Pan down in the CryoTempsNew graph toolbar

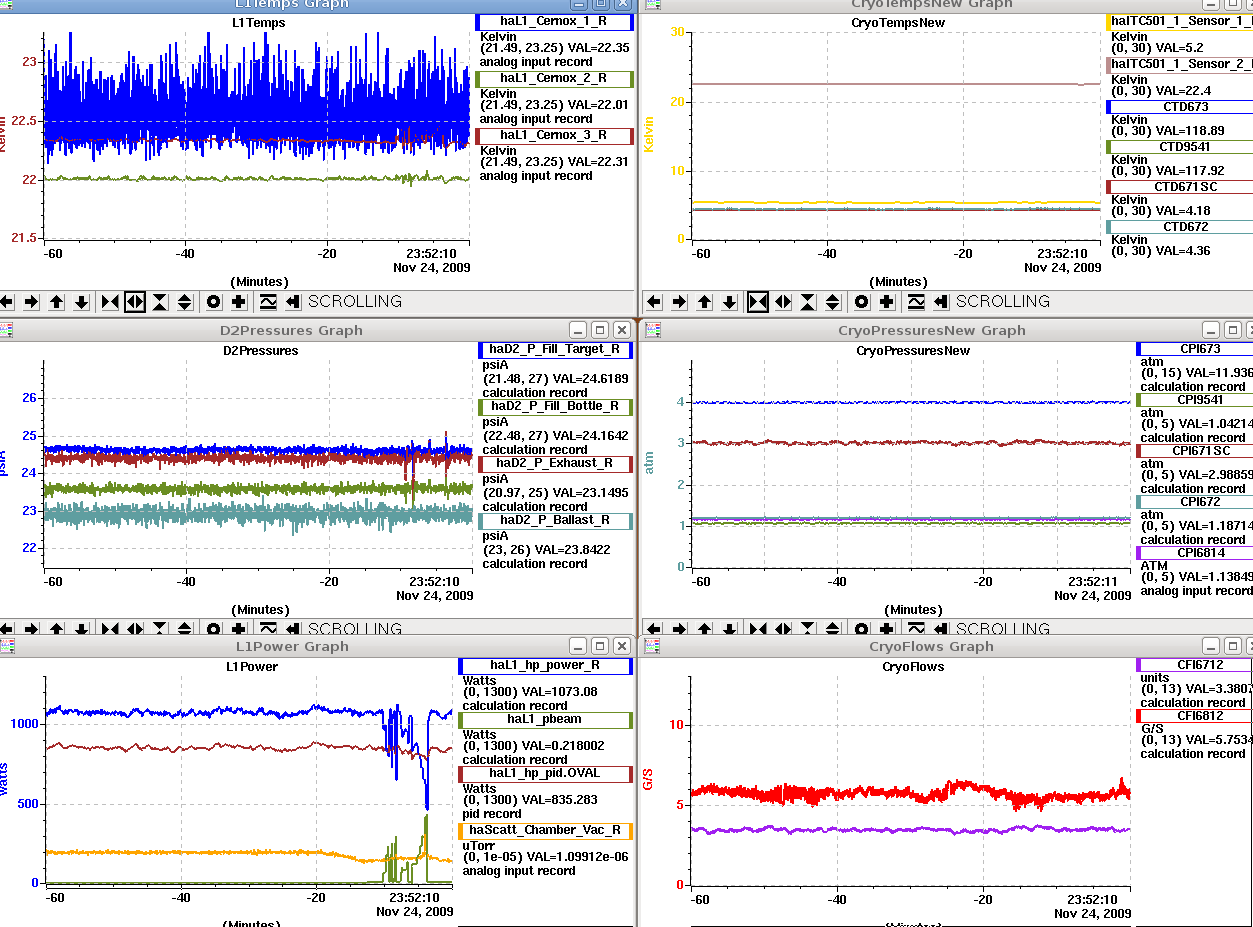pos(729,301)
